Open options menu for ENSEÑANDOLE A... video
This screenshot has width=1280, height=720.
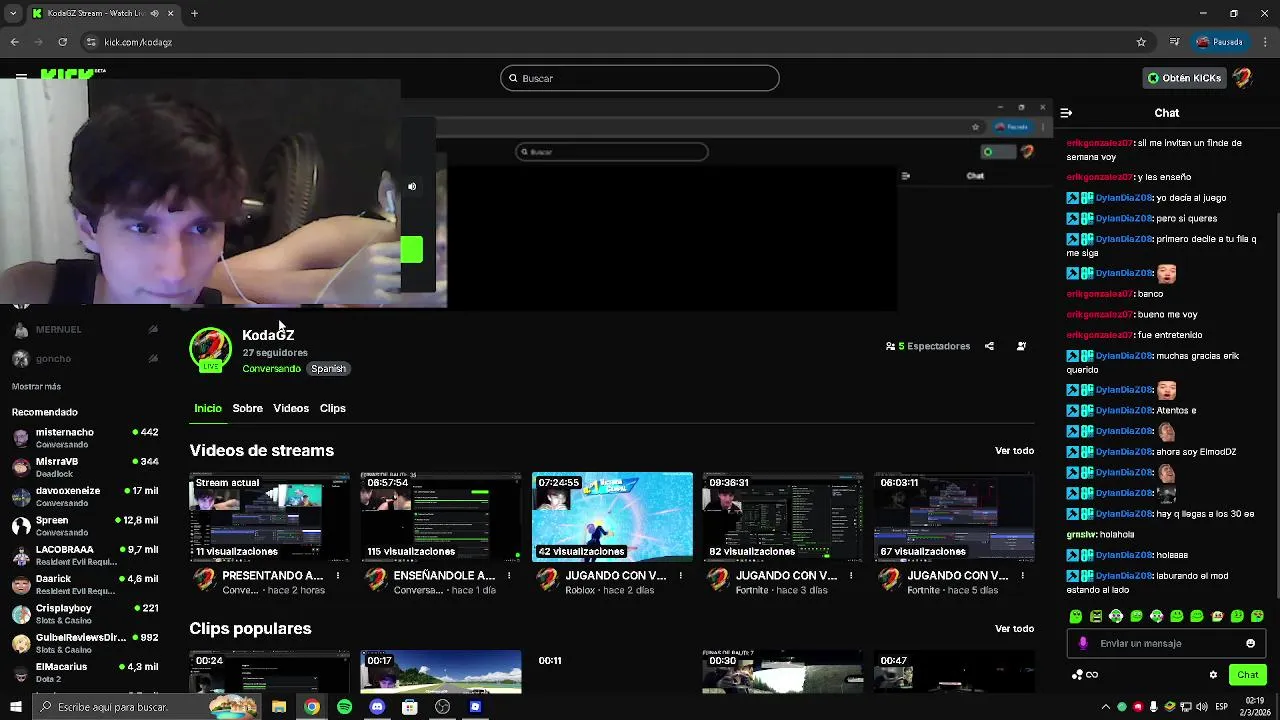(x=509, y=576)
